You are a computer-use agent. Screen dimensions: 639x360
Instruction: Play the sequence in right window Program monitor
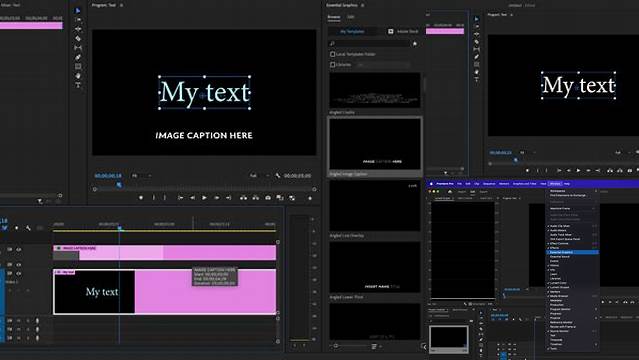point(578,170)
